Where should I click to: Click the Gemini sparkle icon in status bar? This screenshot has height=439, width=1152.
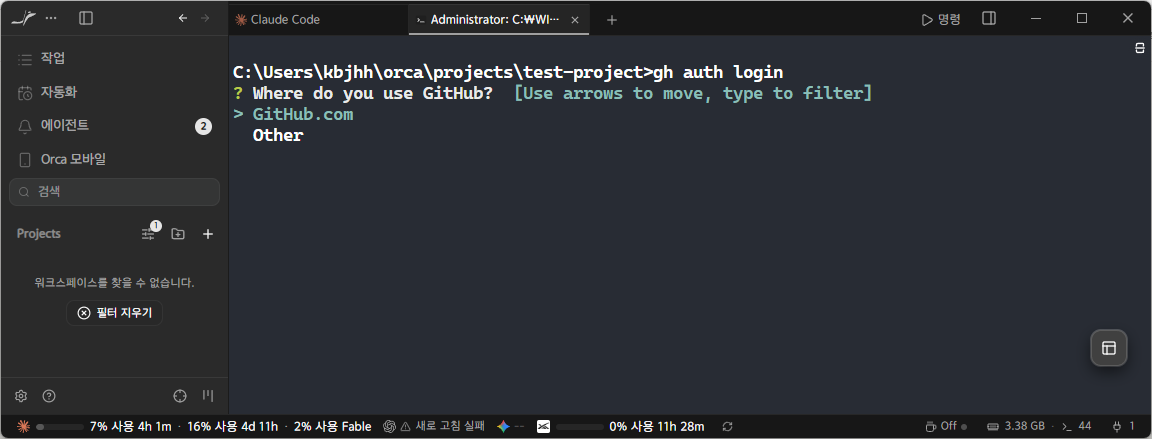(x=503, y=427)
